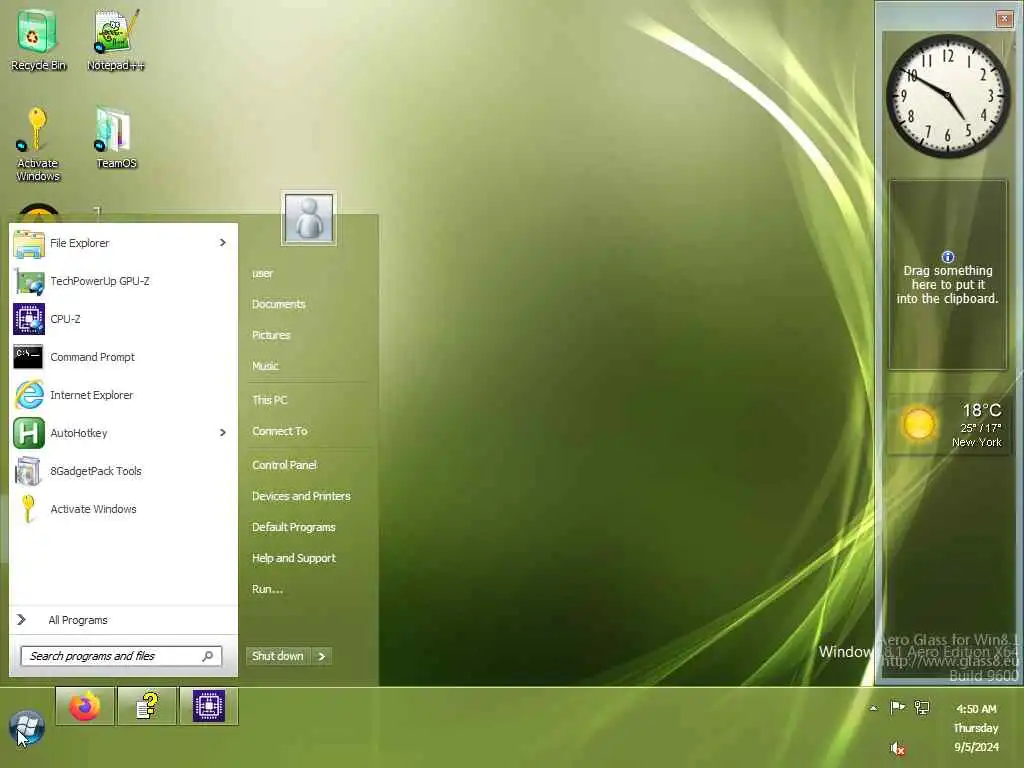Click the Activate Windows key icon in Start menu
This screenshot has width=1024, height=768.
pos(29,509)
